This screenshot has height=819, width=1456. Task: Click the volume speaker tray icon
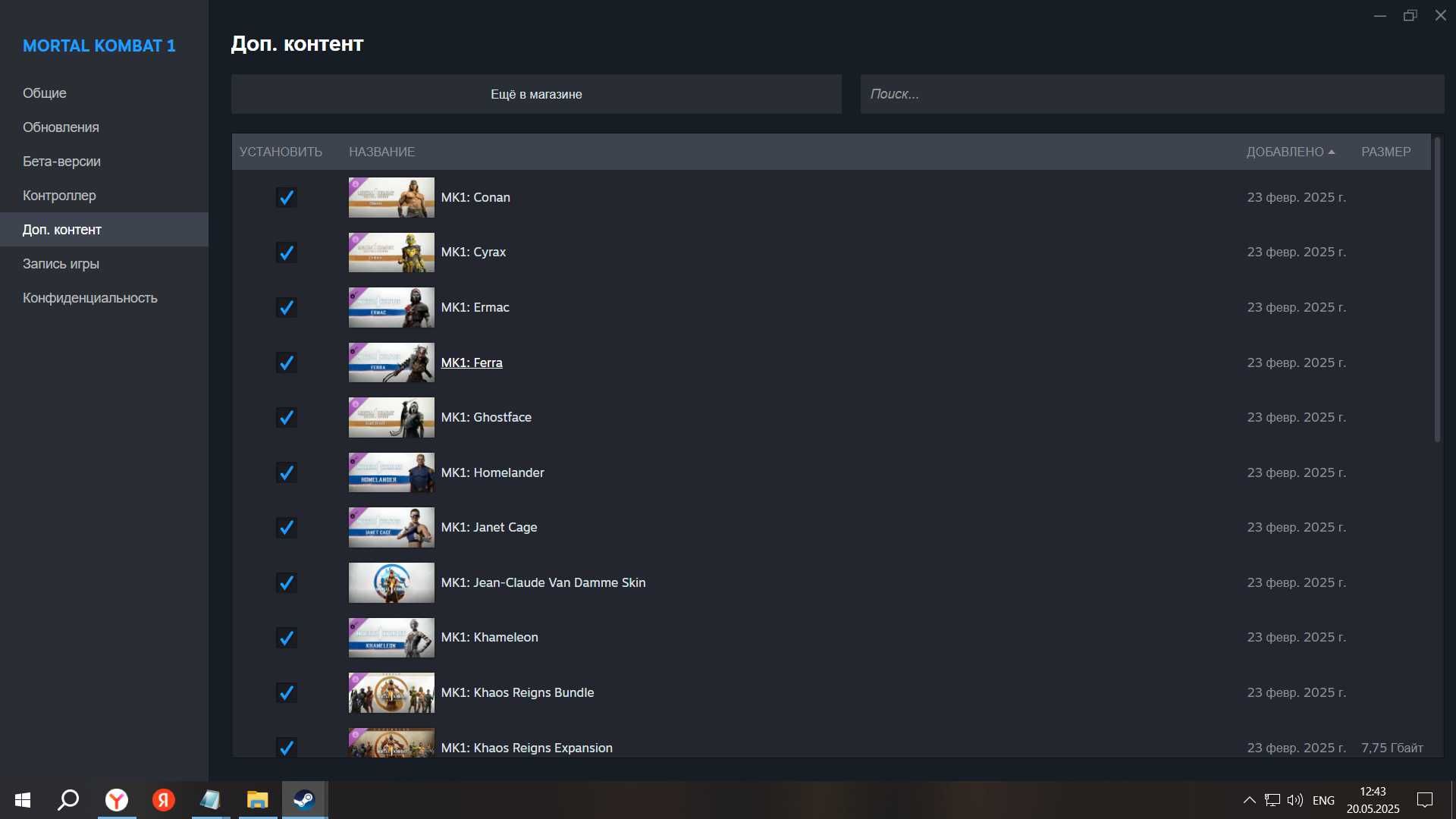point(1294,800)
